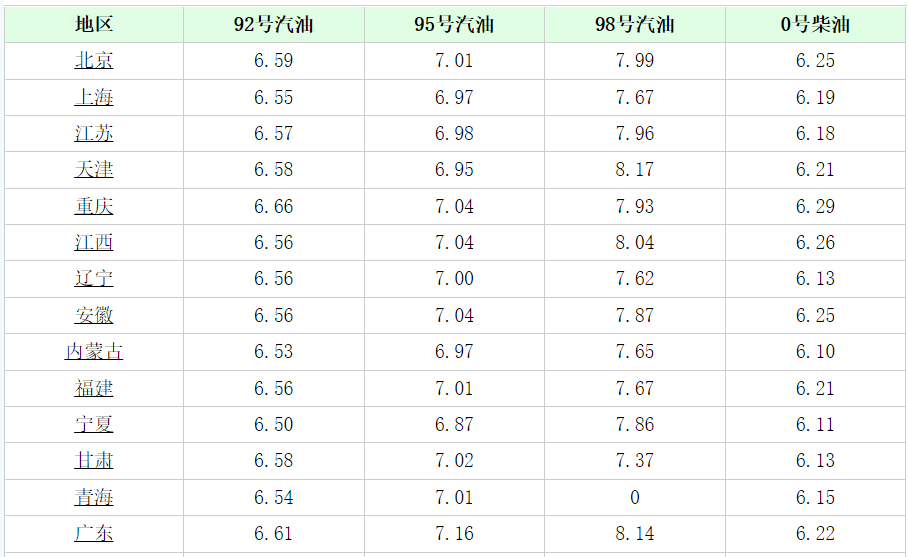Select the 8.17 price cell for 天津
Screen dimensions: 909x557
tap(634, 170)
